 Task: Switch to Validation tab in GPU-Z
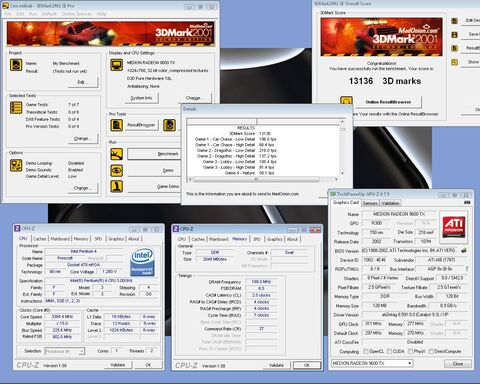click(x=390, y=203)
